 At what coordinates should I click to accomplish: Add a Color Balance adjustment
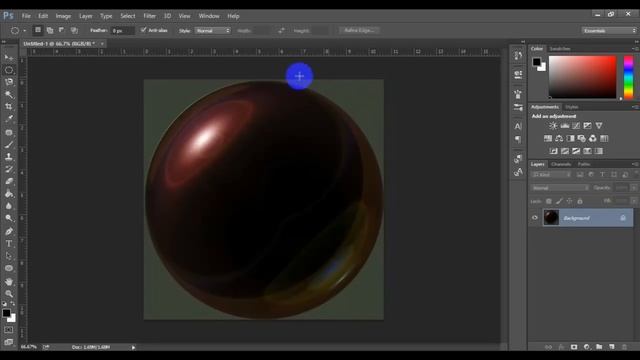559,139
